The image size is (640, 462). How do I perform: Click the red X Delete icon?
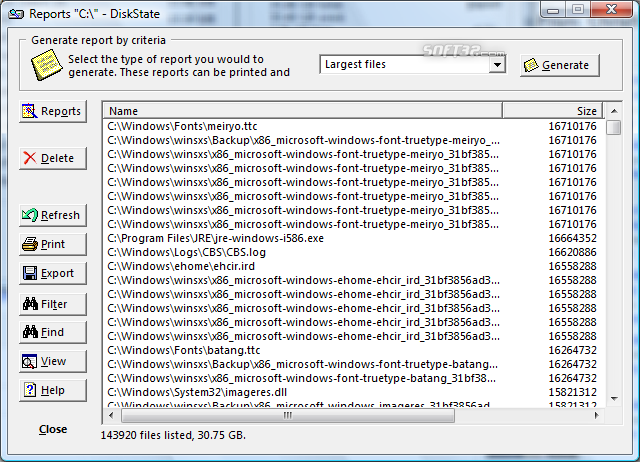coord(30,158)
